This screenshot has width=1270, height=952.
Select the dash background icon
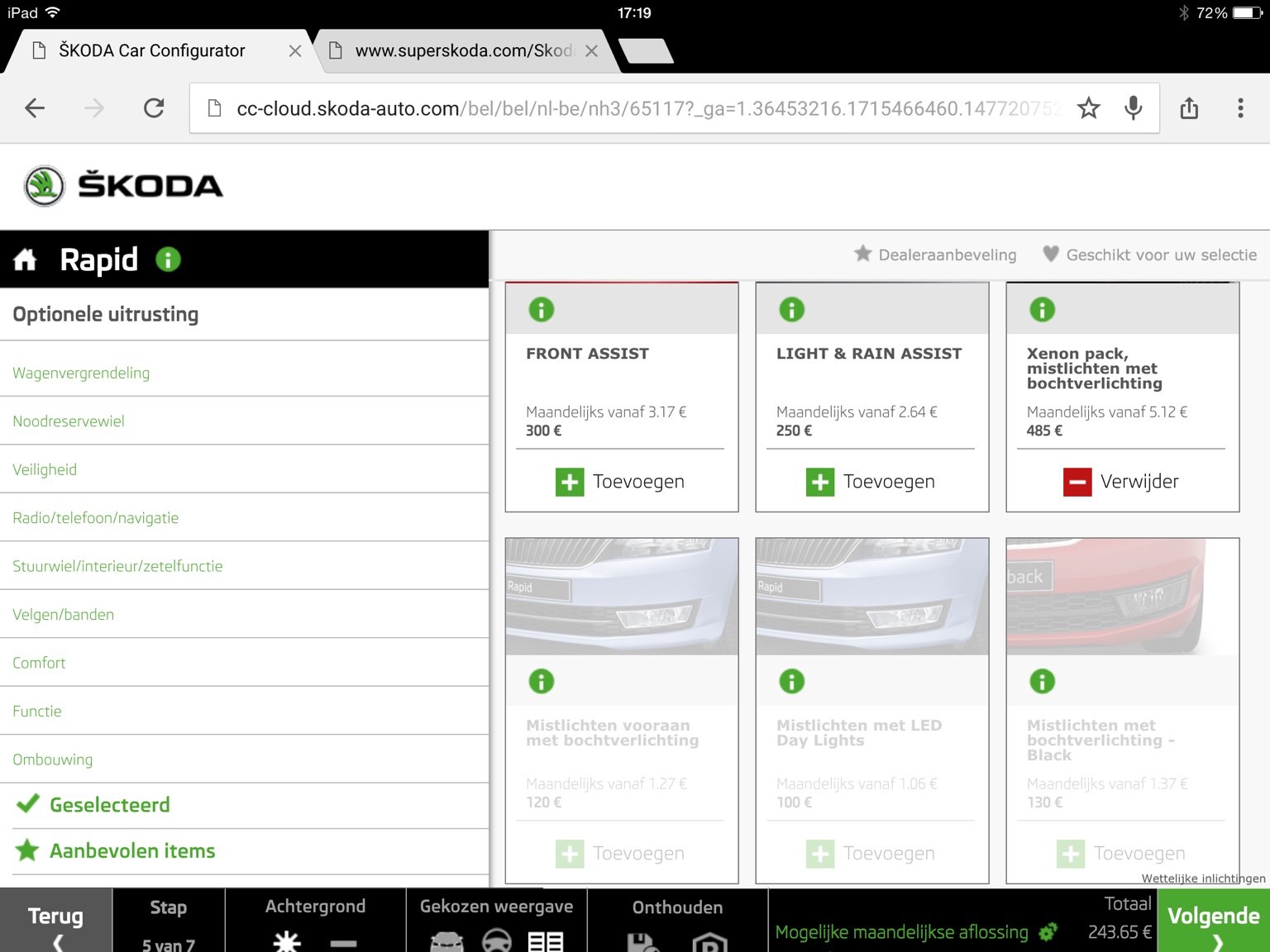click(343, 942)
